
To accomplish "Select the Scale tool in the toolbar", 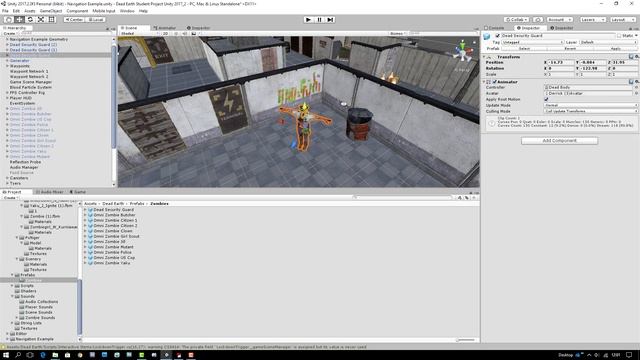I will pos(41,20).
